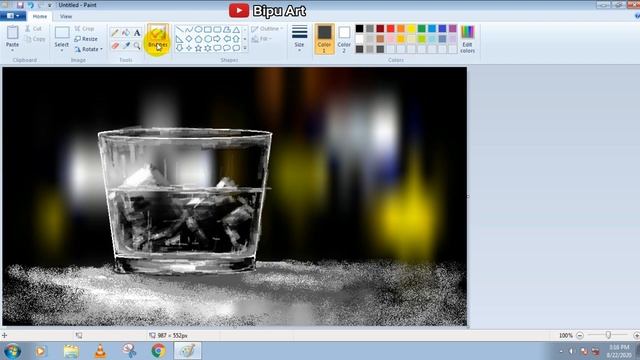640x360 pixels.
Task: Click the Resize button
Action: [x=86, y=39]
